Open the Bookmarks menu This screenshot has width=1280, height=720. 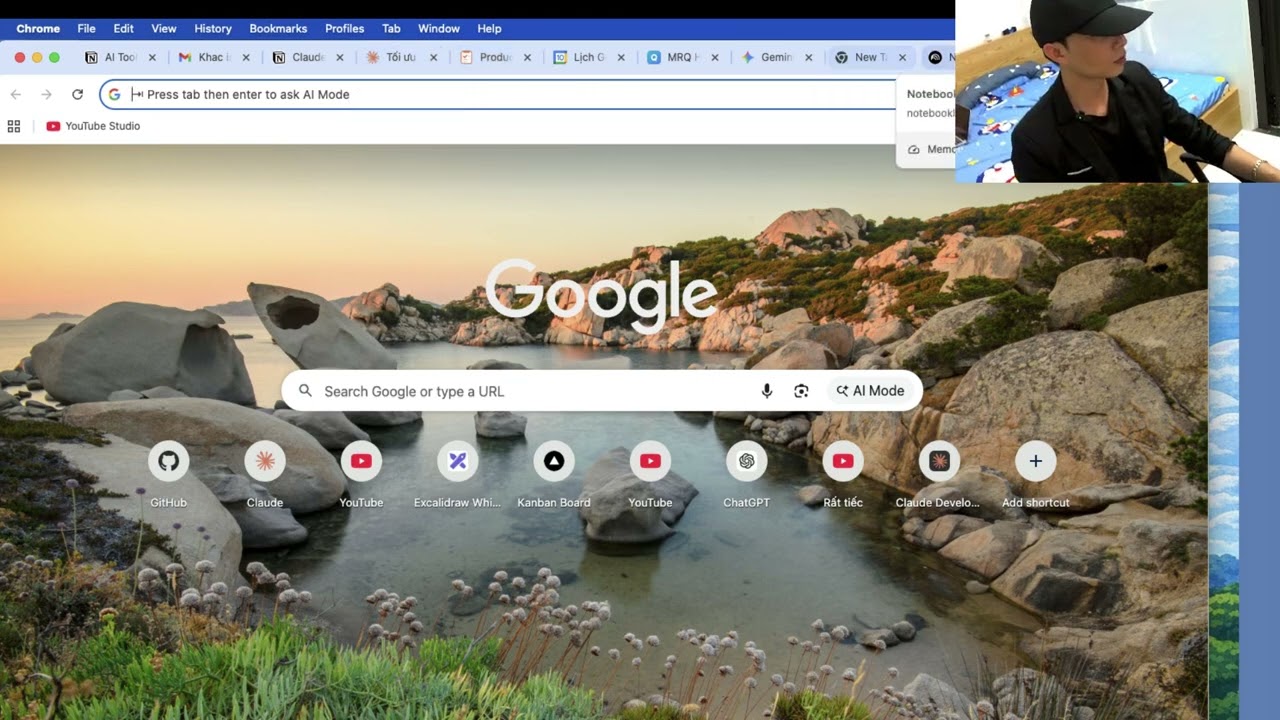(x=278, y=28)
